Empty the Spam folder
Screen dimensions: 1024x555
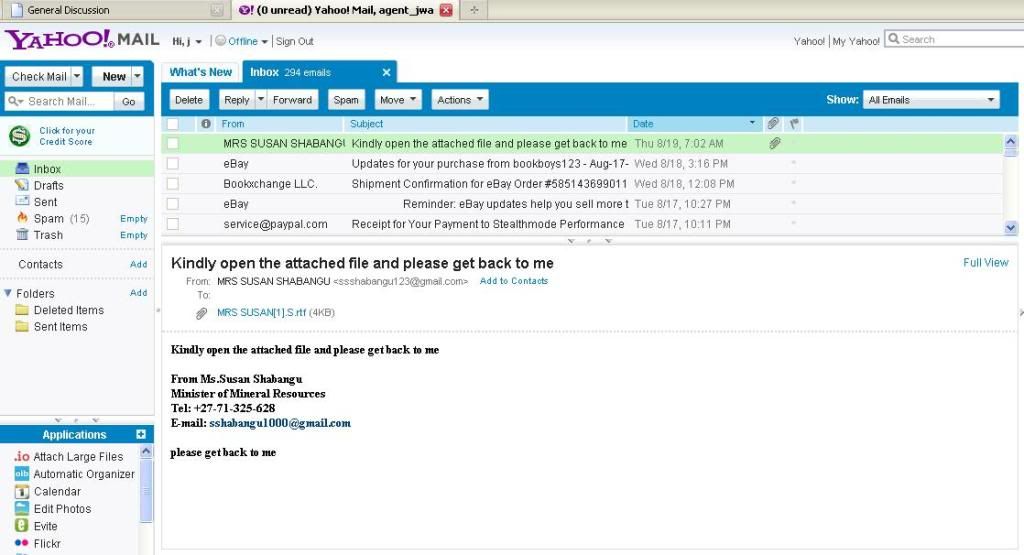pyautogui.click(x=134, y=219)
